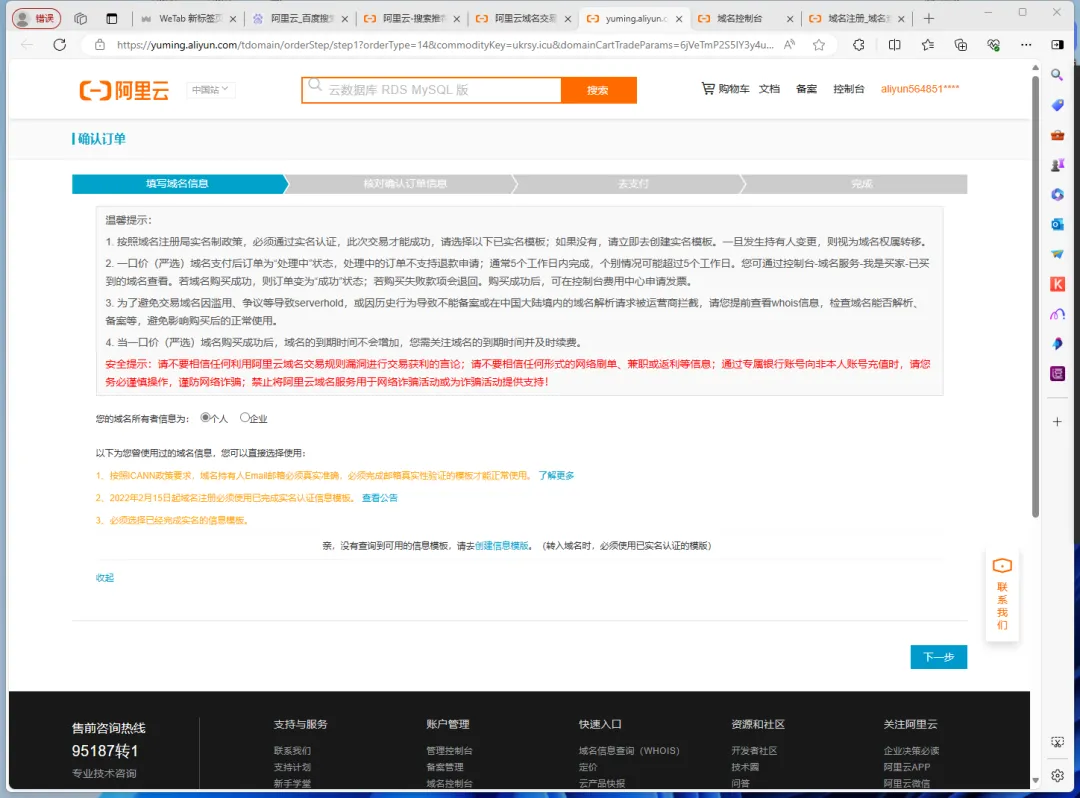Open workspaces icon in title bar
The height and width of the screenshot is (798, 1080).
[81, 19]
